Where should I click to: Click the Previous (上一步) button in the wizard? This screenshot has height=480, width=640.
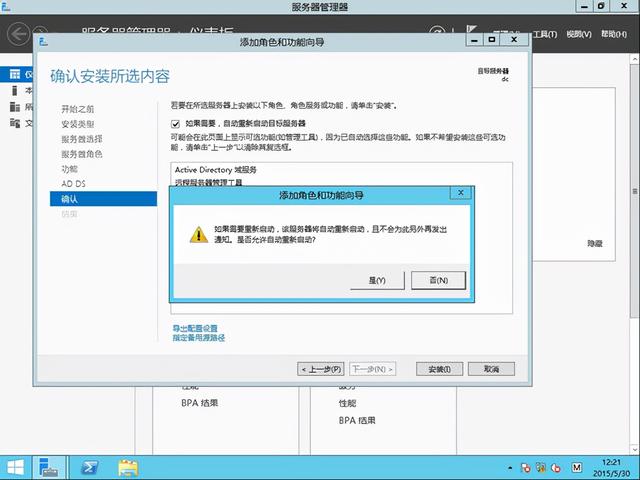pyautogui.click(x=321, y=369)
